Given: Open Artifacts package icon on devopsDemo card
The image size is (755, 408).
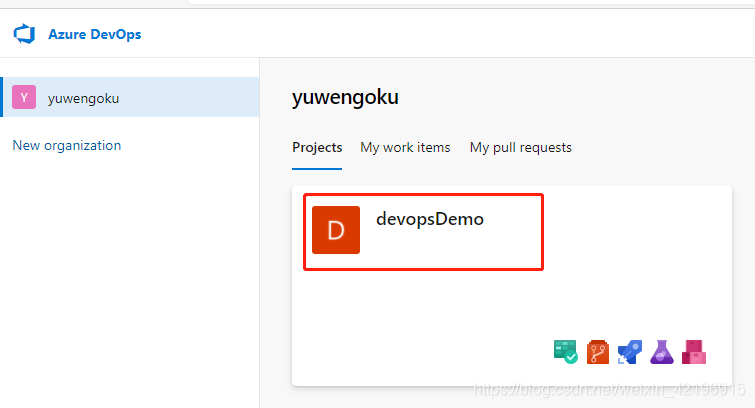Looking at the screenshot, I should 694,352.
